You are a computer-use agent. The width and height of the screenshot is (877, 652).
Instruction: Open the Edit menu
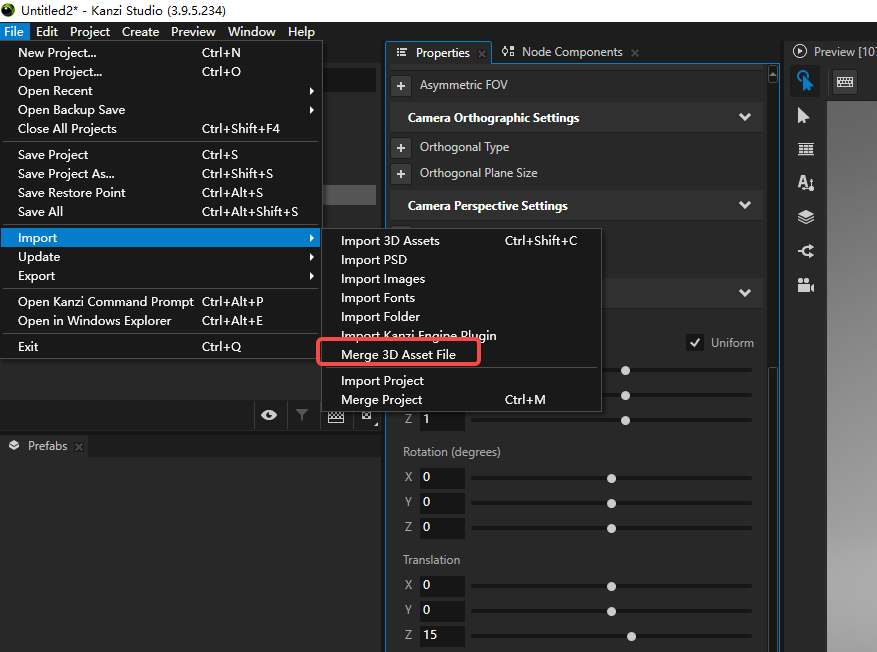[x=47, y=32]
